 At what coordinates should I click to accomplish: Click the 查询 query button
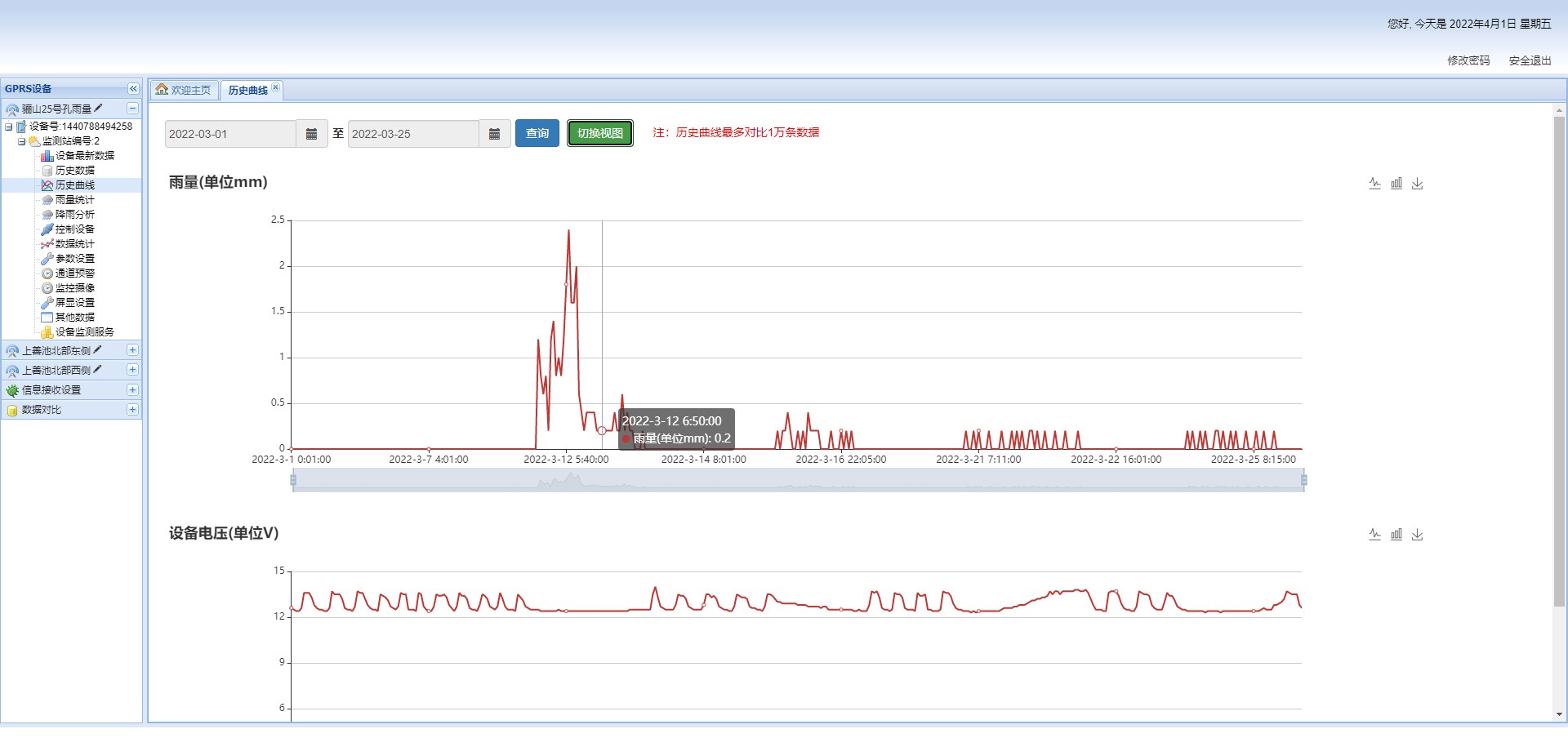click(537, 133)
